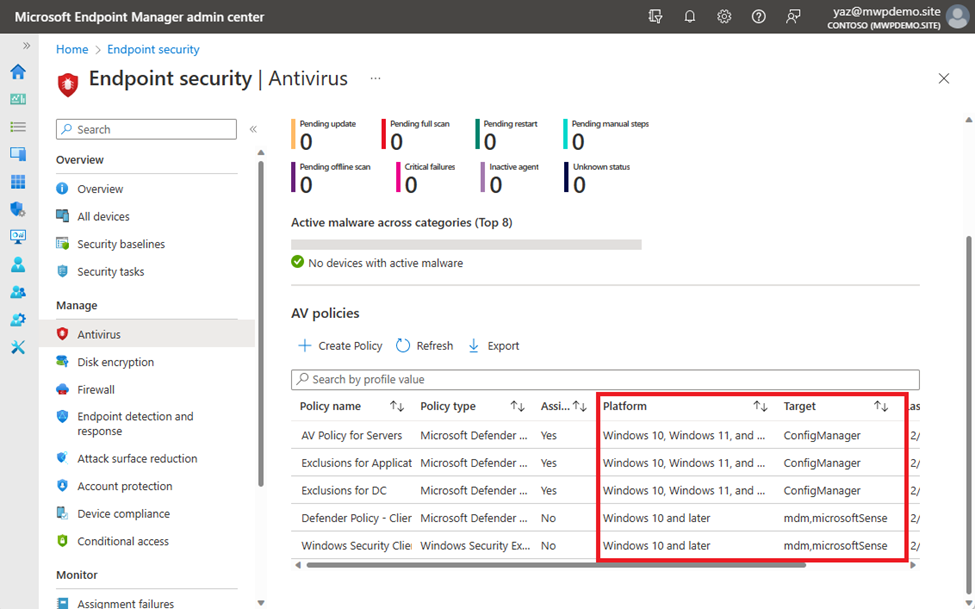This screenshot has width=975, height=609.
Task: Open Devices icon in left rail
Action: (18, 154)
